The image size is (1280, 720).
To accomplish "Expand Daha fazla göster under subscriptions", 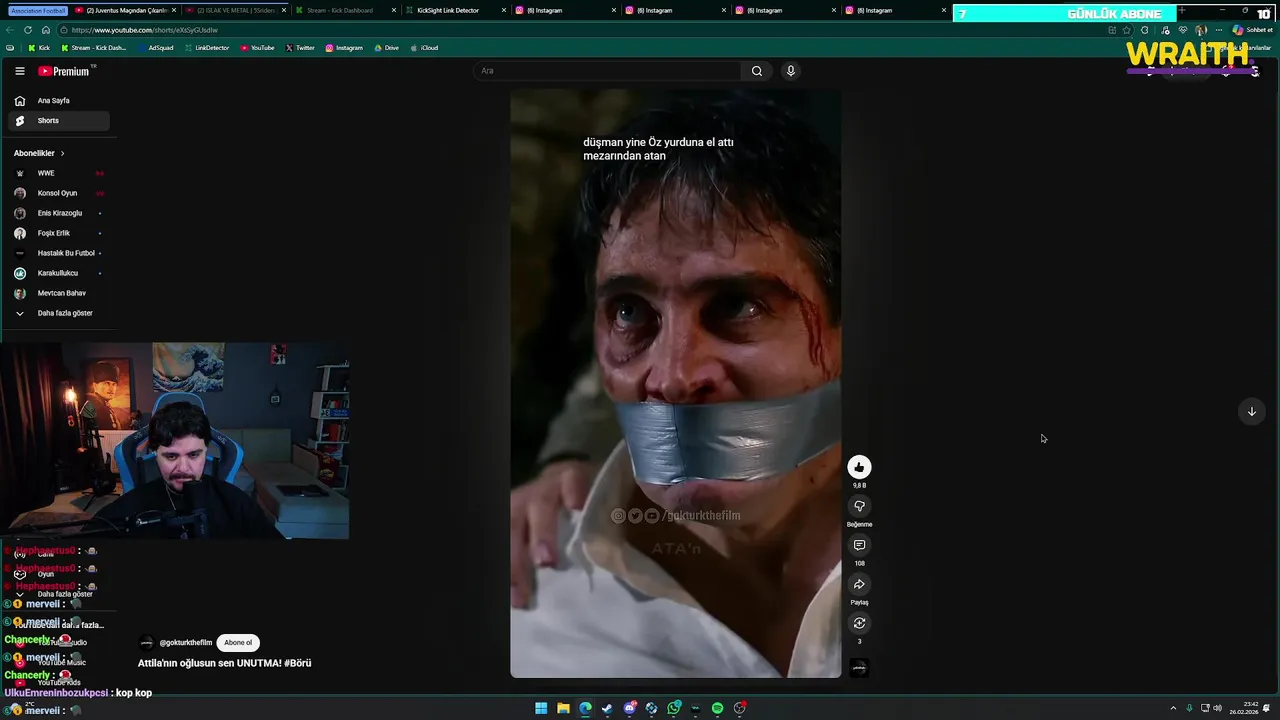I will pyautogui.click(x=59, y=313).
